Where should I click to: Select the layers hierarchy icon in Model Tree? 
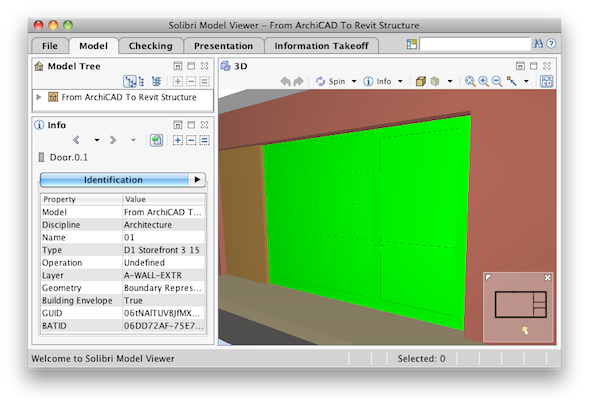pos(156,81)
